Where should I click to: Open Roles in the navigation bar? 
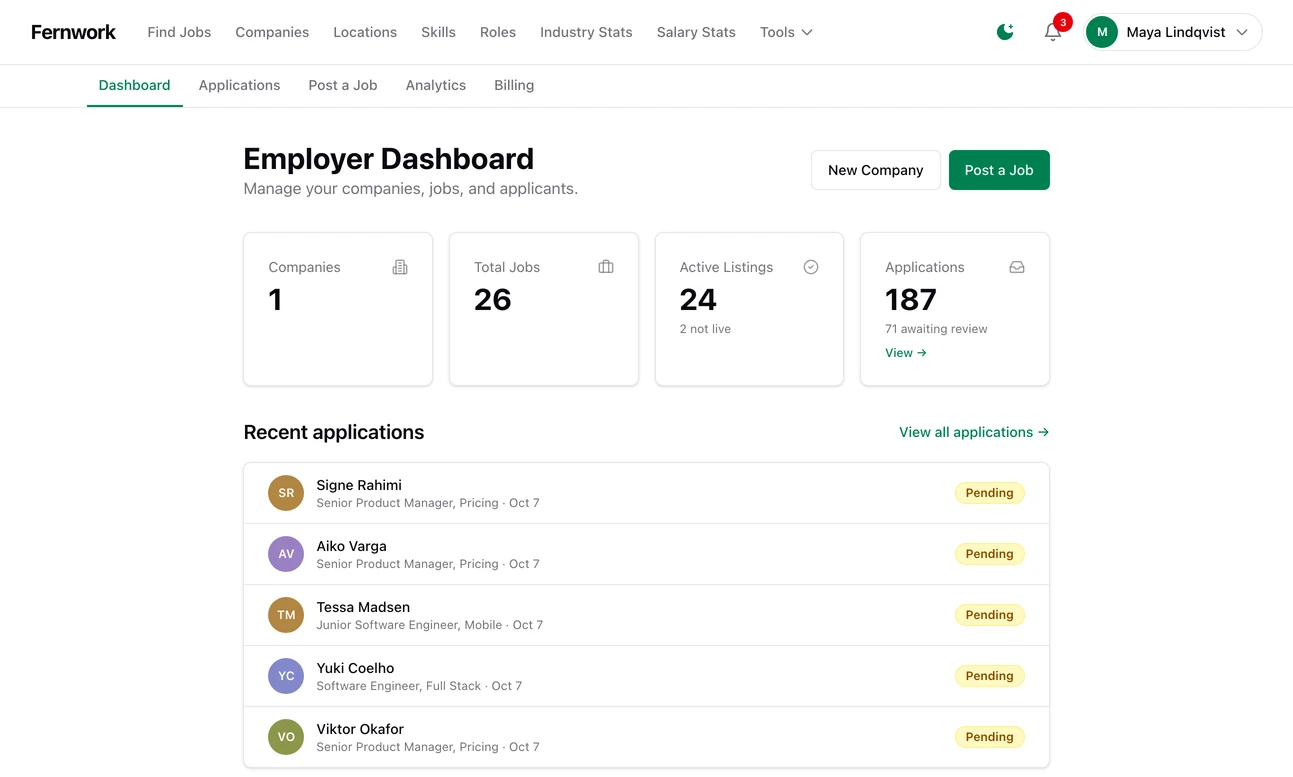[498, 32]
